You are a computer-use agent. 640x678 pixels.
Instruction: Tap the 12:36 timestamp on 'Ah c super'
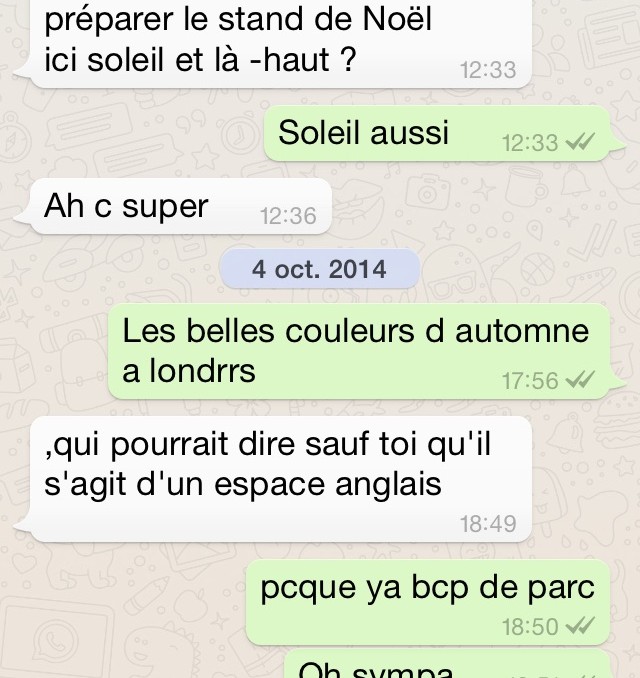288,216
